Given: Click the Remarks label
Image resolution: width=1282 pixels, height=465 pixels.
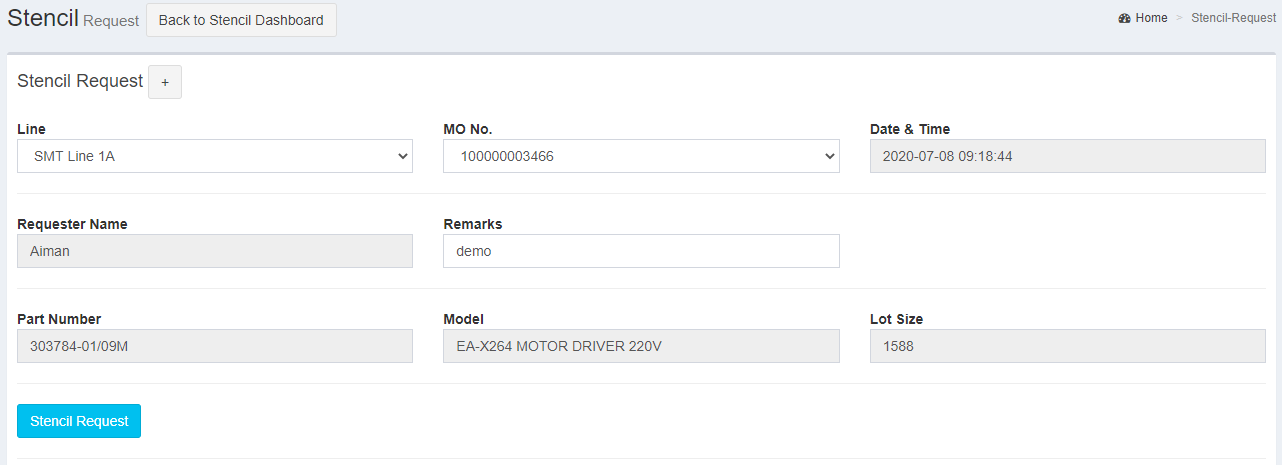Looking at the screenshot, I should pyautogui.click(x=473, y=224).
